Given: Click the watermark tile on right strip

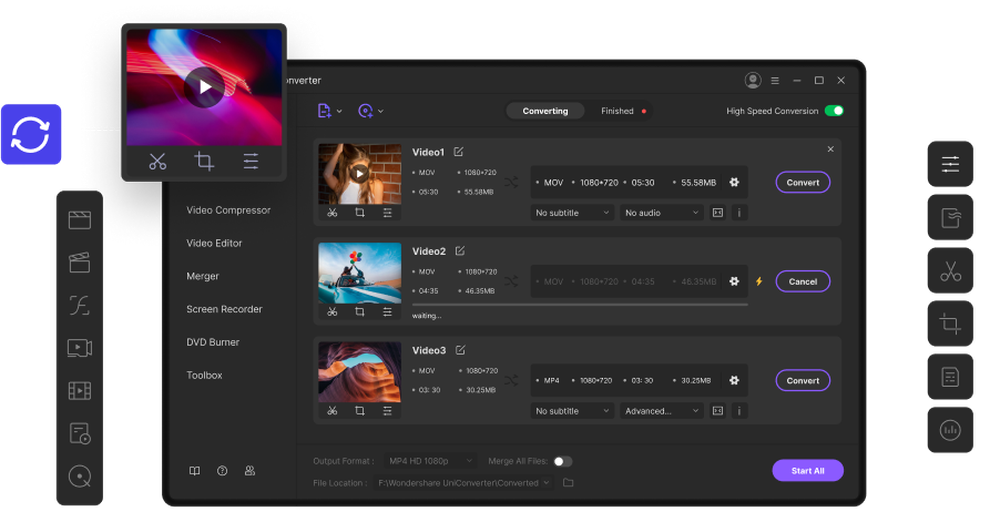Looking at the screenshot, I should tap(950, 218).
